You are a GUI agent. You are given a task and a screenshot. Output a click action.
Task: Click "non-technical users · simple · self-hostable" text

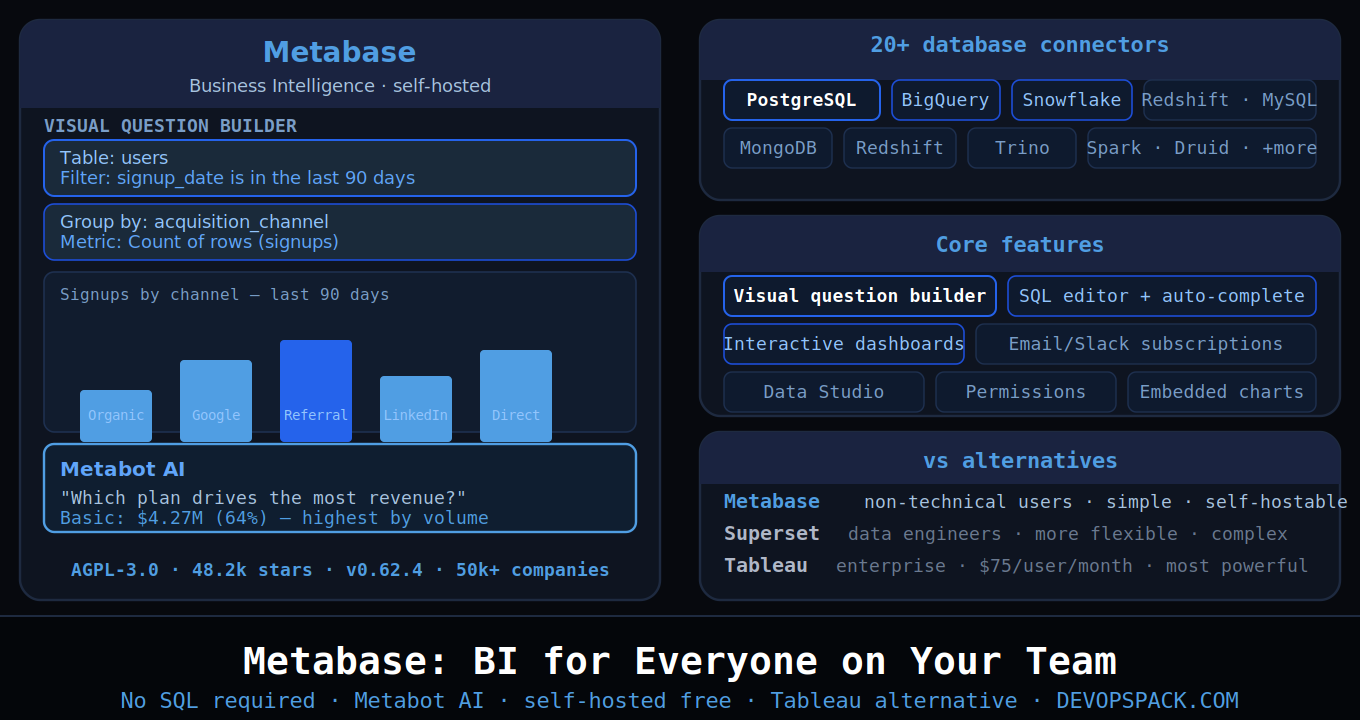(x=1106, y=502)
